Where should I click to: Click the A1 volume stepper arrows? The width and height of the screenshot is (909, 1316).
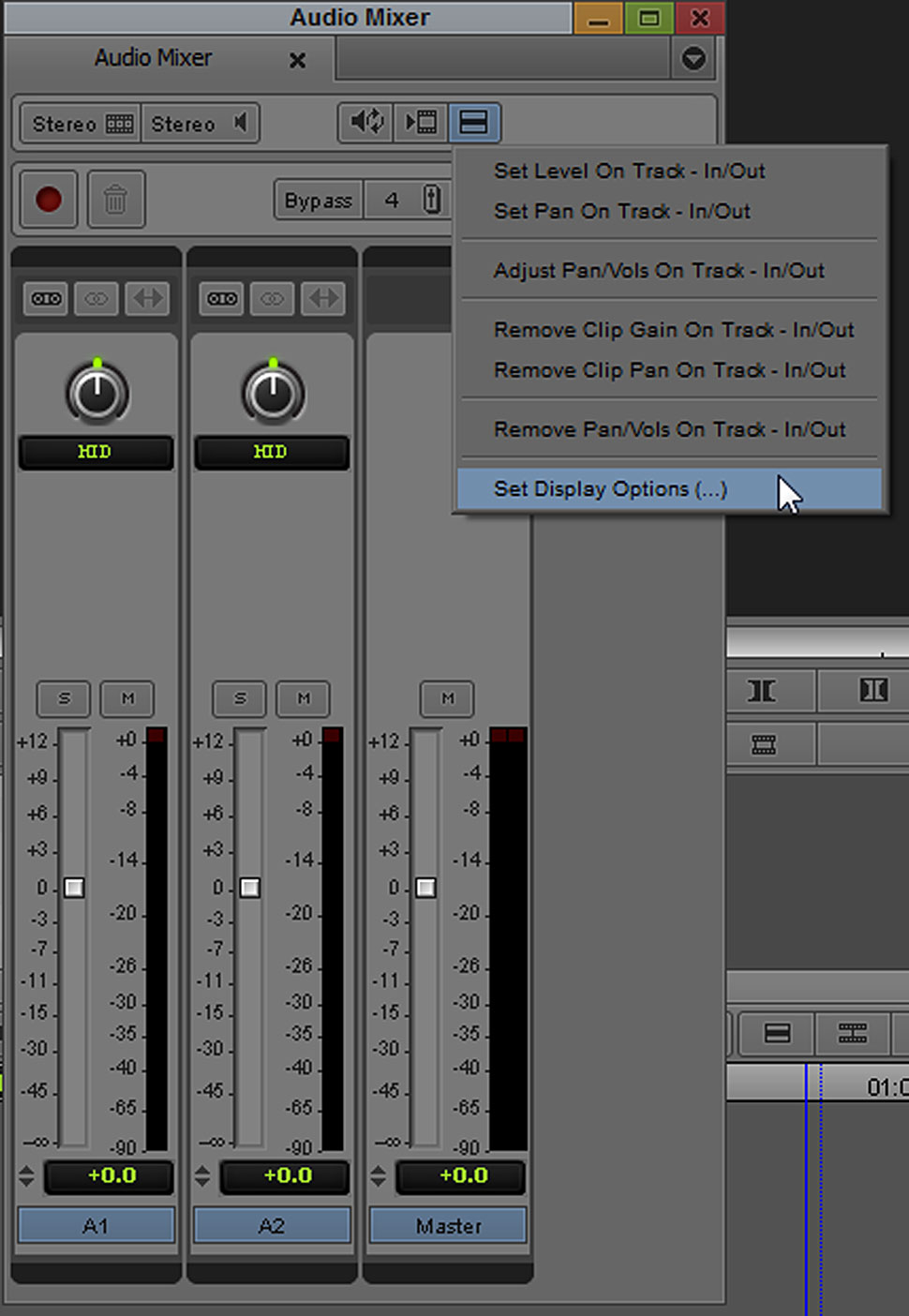pyautogui.click(x=26, y=1175)
